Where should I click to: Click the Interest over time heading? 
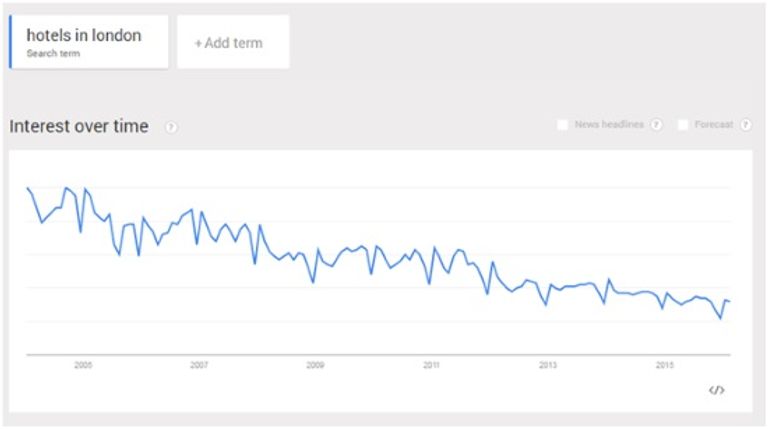pyautogui.click(x=79, y=126)
